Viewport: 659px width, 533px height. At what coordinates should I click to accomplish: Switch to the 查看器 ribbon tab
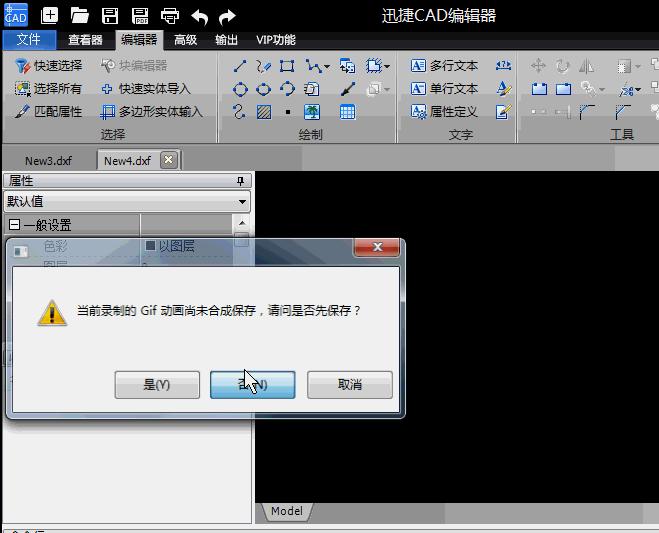[85, 40]
